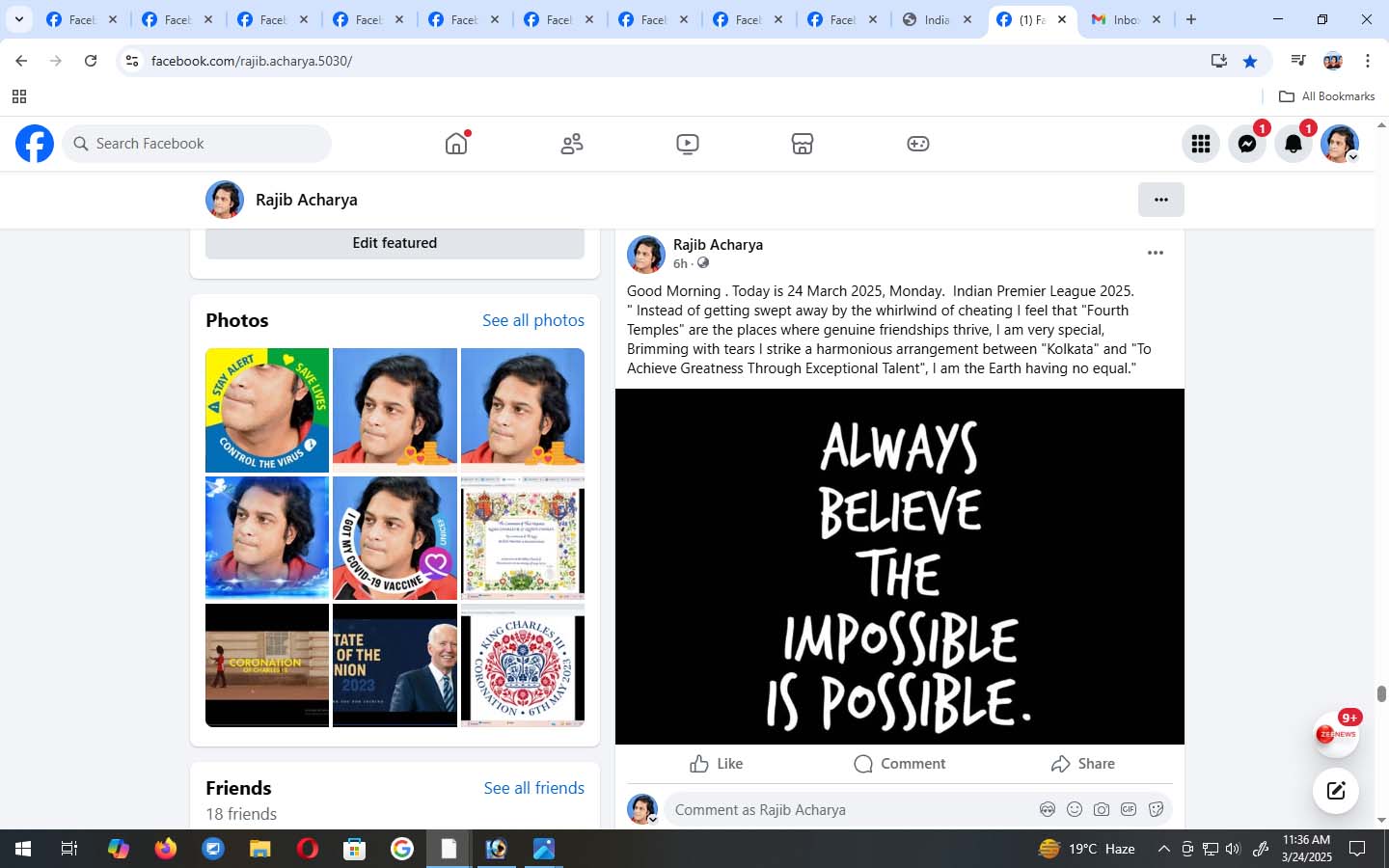Open the All Bookmarks folder

pos(1326,96)
